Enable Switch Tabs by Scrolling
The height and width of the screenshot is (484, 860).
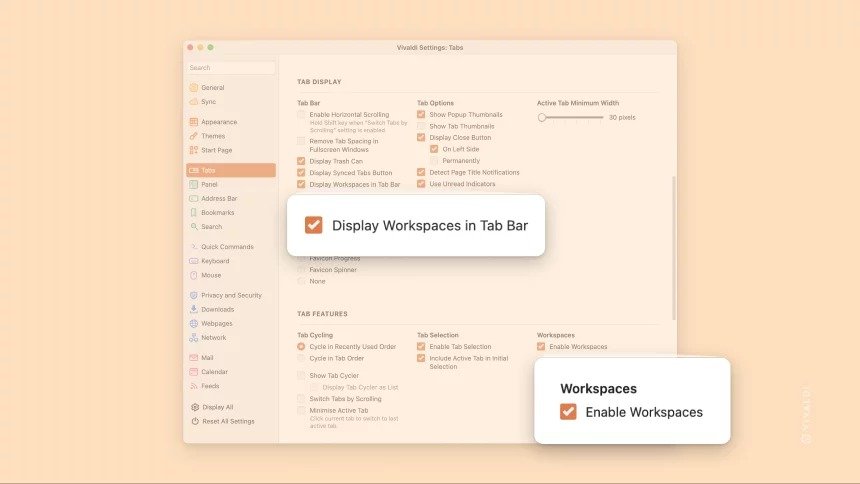(301, 398)
